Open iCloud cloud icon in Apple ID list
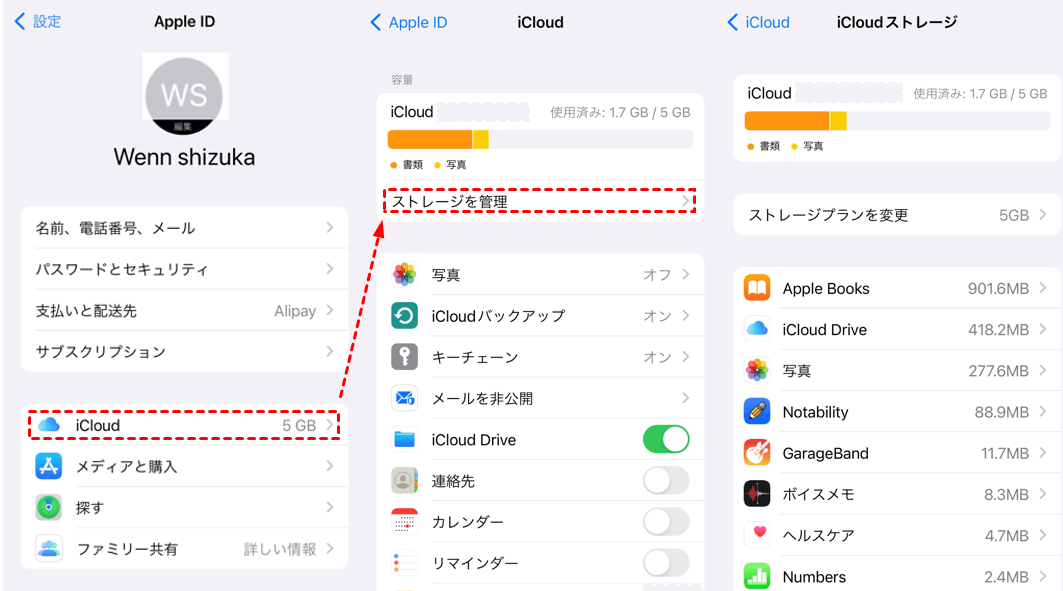Screen dimensions: 1063x591 click(x=49, y=425)
